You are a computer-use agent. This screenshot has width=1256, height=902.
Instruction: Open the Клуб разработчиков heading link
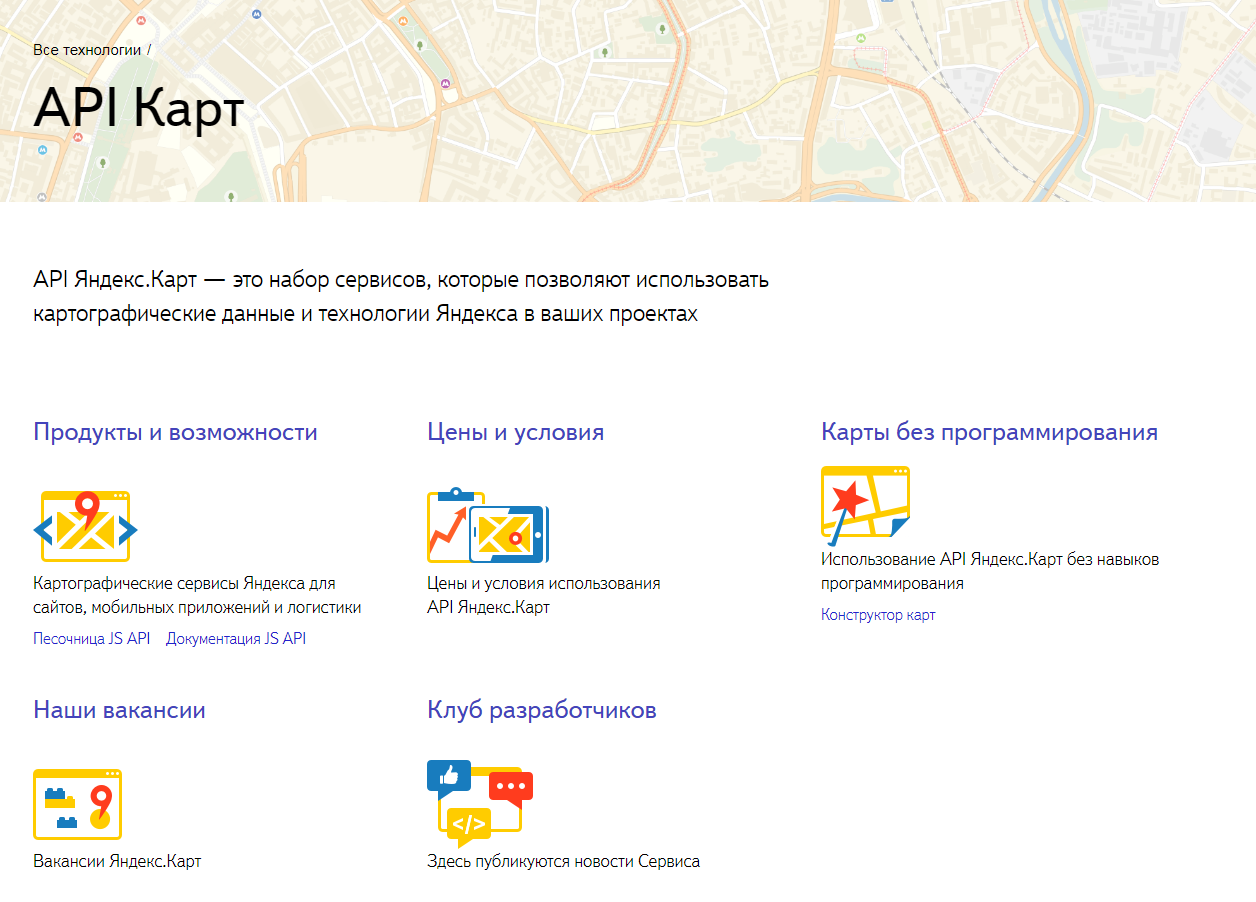(x=541, y=710)
